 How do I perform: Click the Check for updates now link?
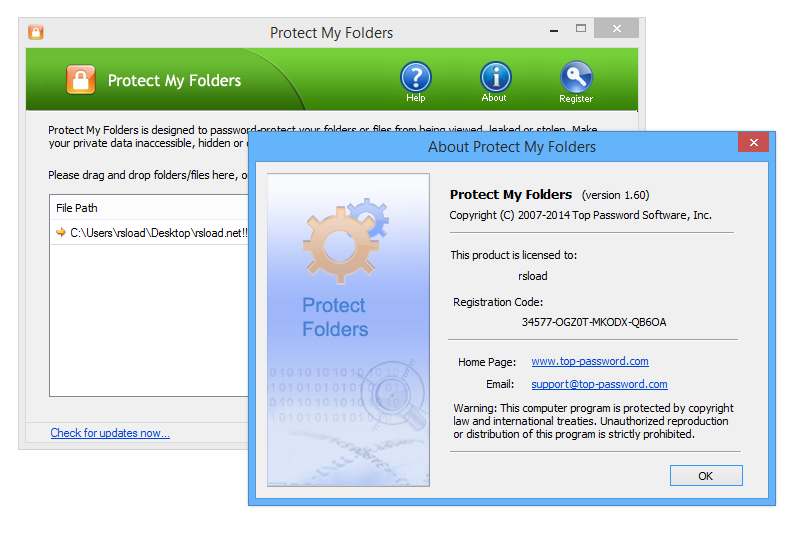(110, 433)
